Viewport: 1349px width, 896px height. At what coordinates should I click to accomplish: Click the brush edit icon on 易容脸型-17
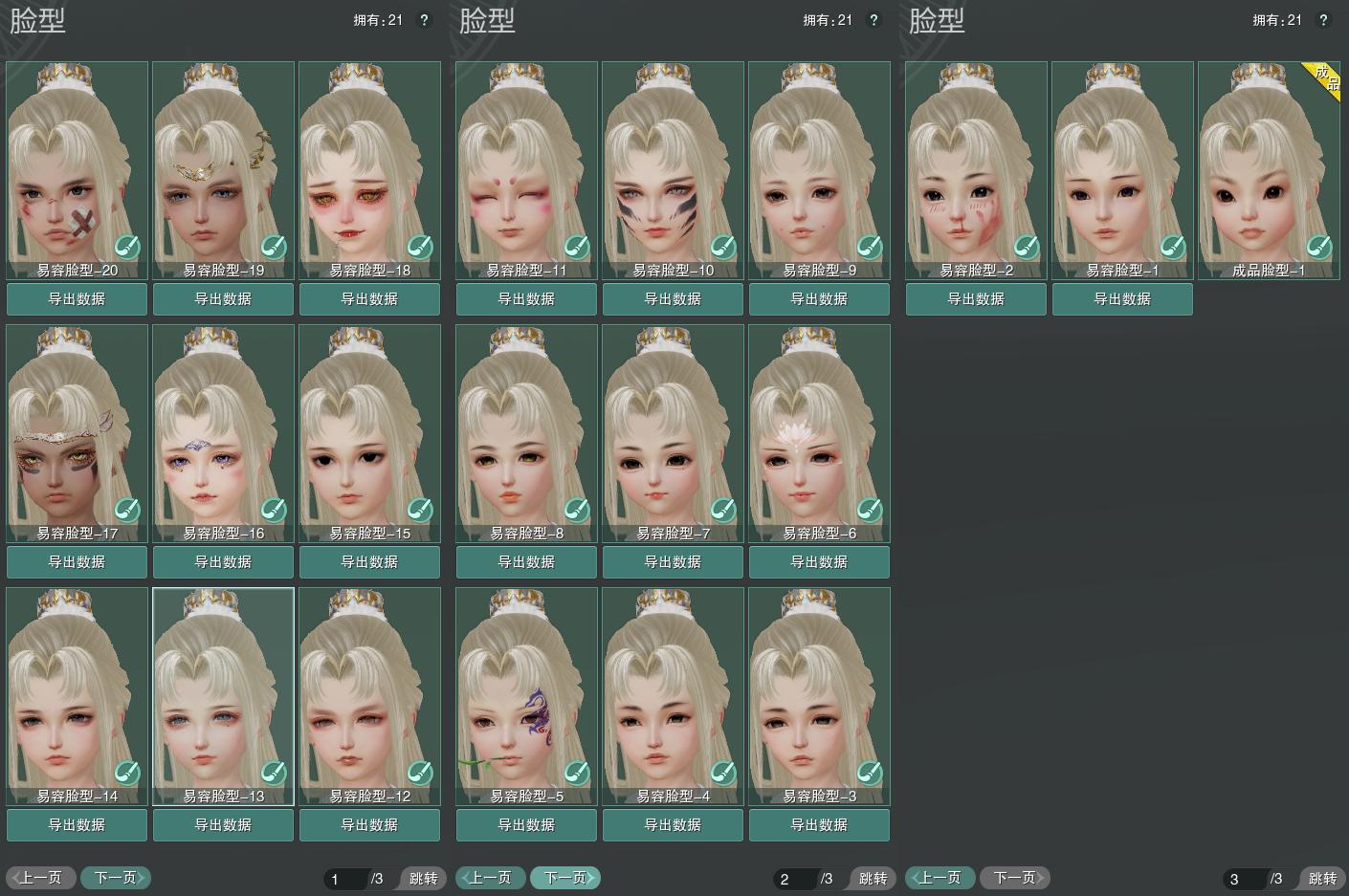click(127, 510)
